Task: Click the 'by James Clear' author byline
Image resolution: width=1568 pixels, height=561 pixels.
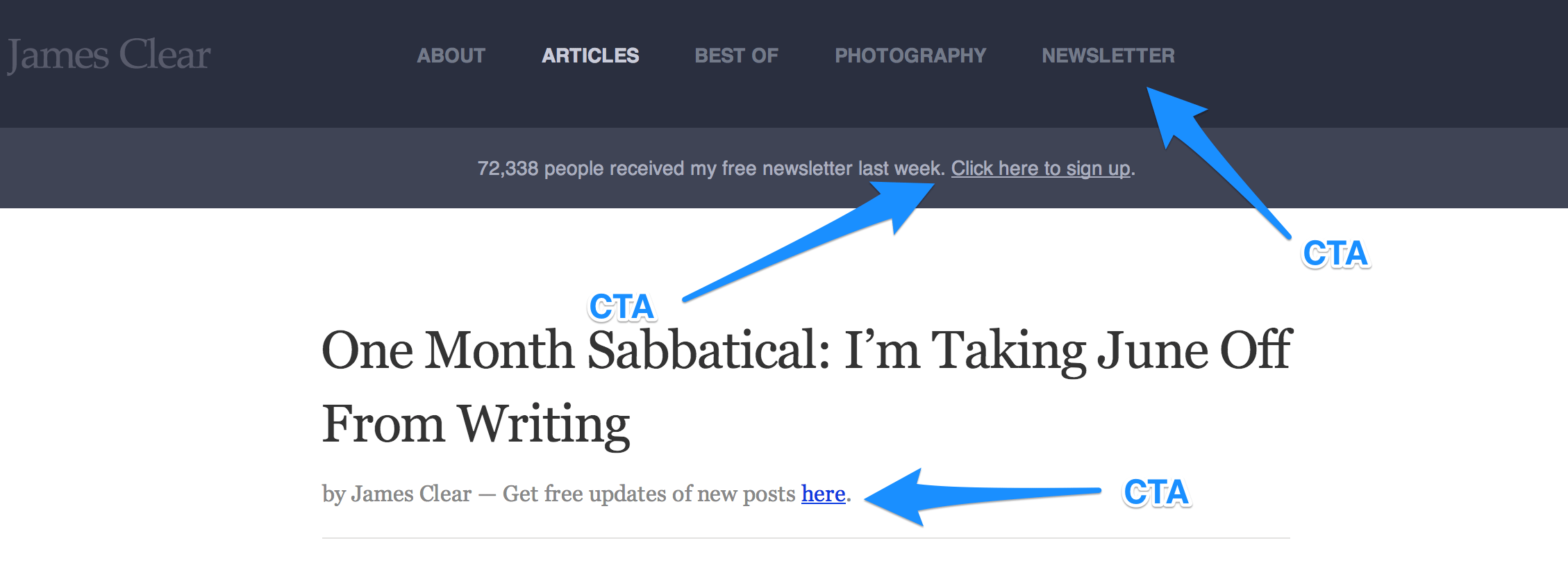Action: point(397,494)
